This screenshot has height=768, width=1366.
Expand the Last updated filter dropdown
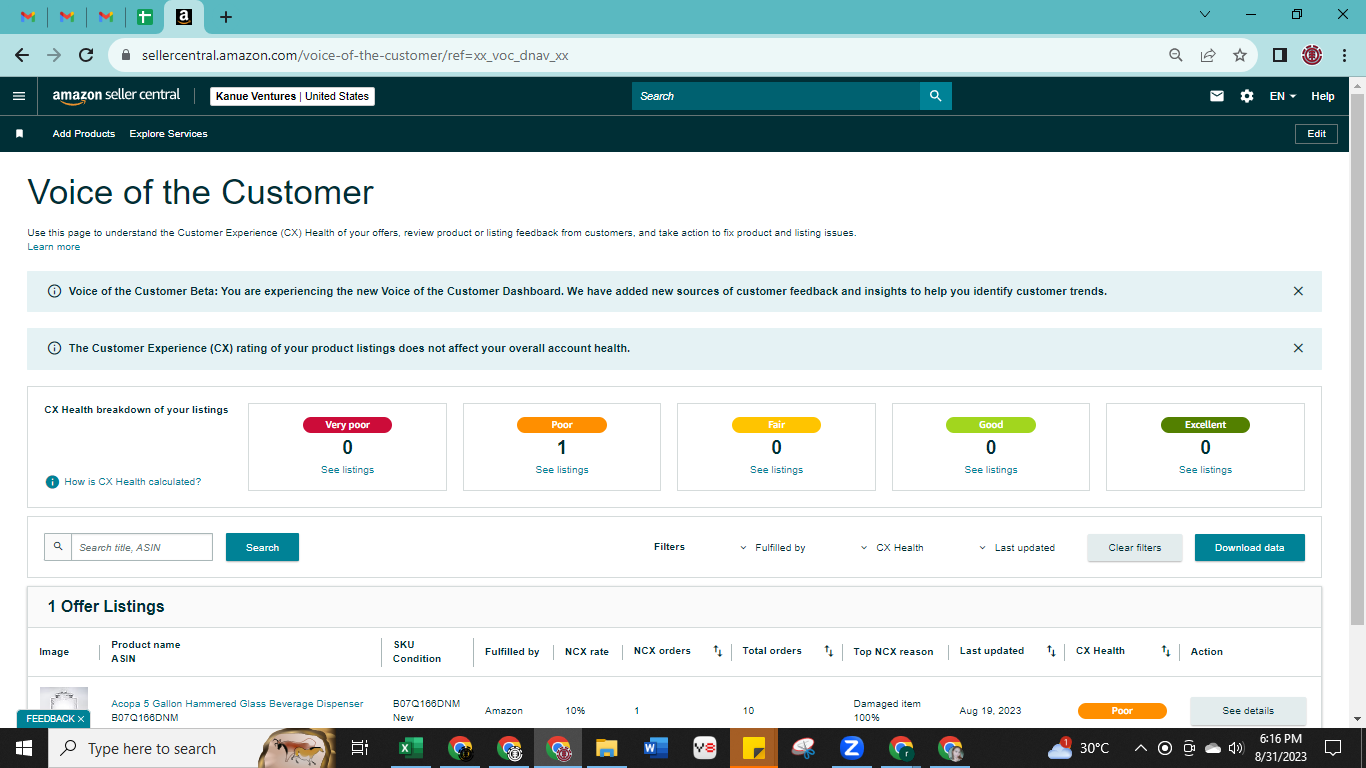pos(1016,548)
